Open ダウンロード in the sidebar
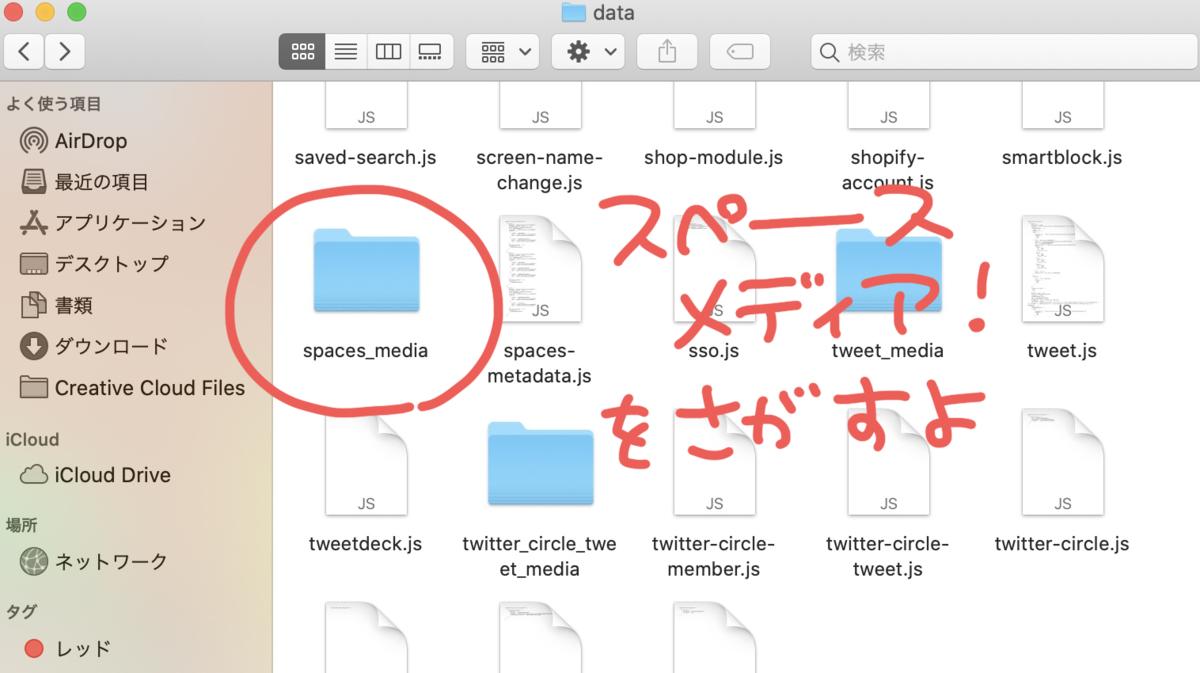Viewport: 1200px width, 673px height. [94, 347]
